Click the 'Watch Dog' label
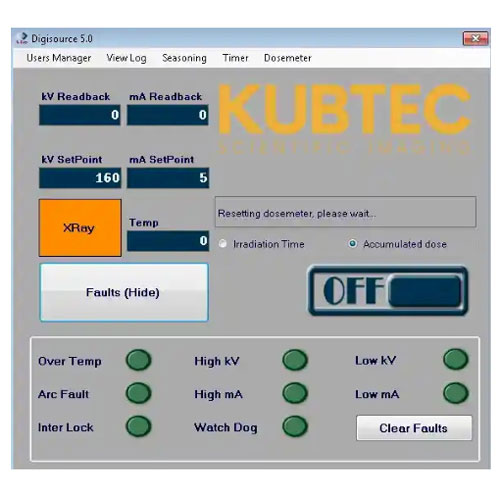The height and width of the screenshot is (499, 500). pyautogui.click(x=226, y=428)
